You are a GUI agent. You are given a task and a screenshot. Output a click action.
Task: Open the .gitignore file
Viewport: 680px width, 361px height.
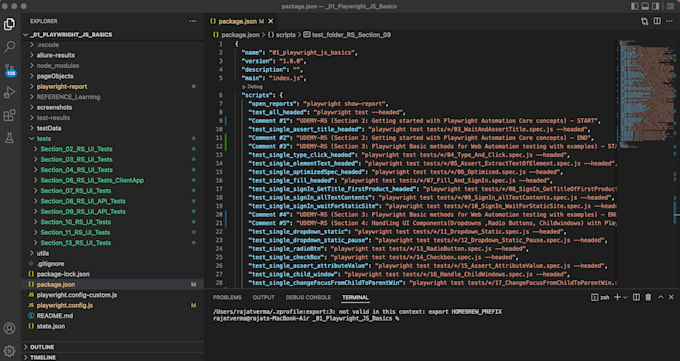[50, 263]
